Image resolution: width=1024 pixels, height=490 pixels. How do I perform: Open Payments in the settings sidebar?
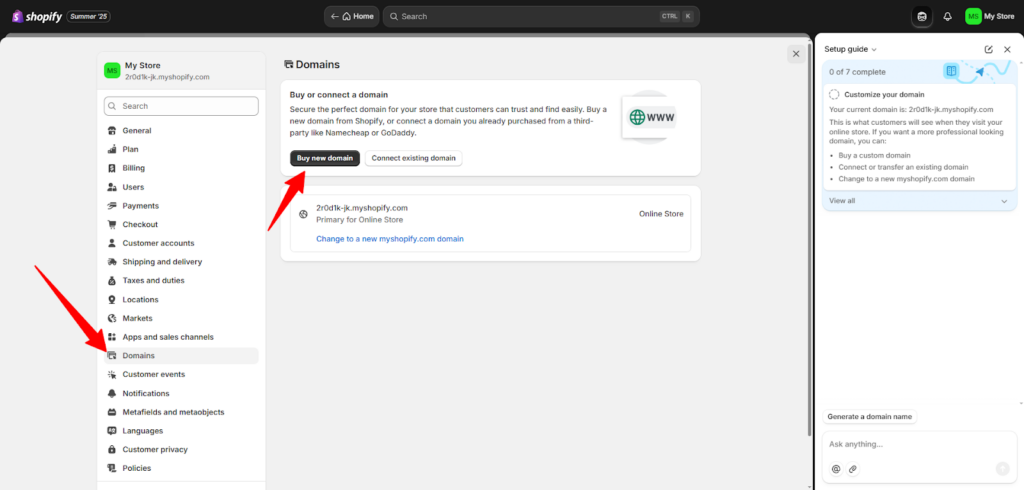point(140,206)
